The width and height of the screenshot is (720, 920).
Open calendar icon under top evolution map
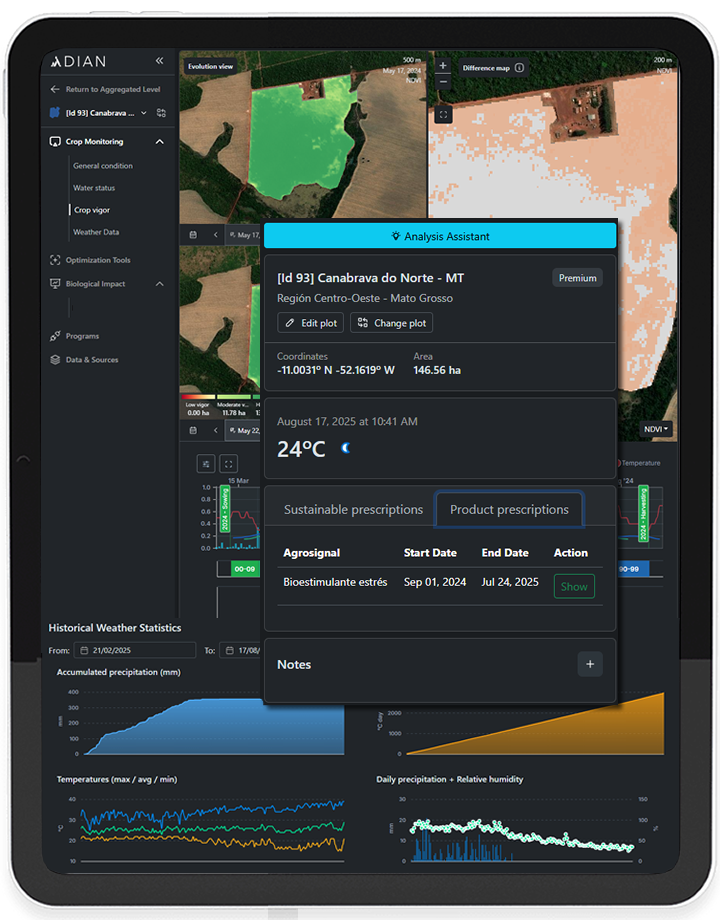pyautogui.click(x=193, y=235)
